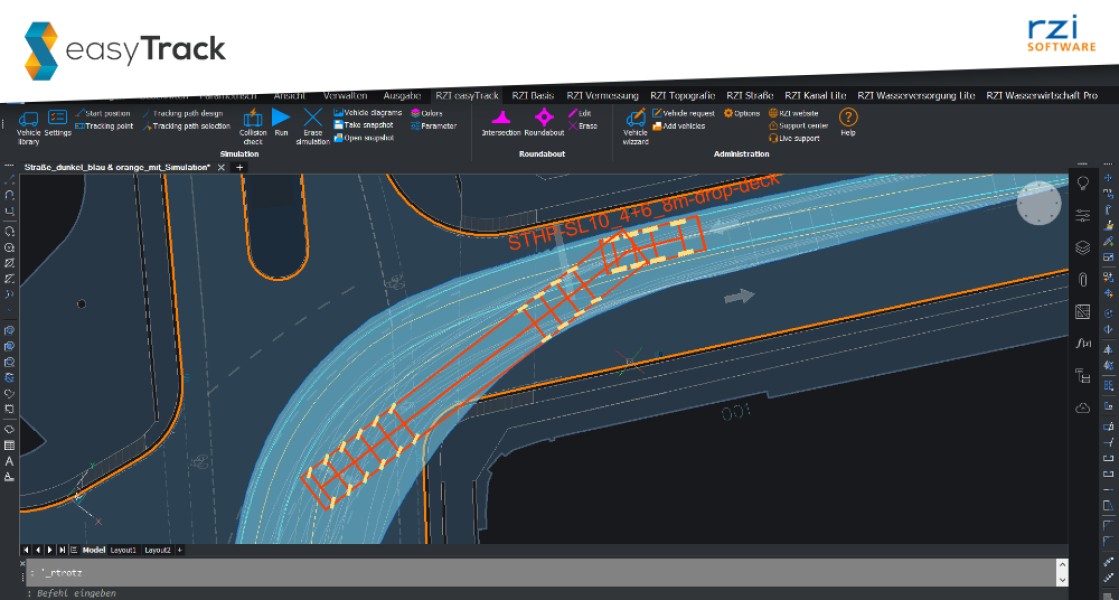Run the Collision check

pos(253,124)
